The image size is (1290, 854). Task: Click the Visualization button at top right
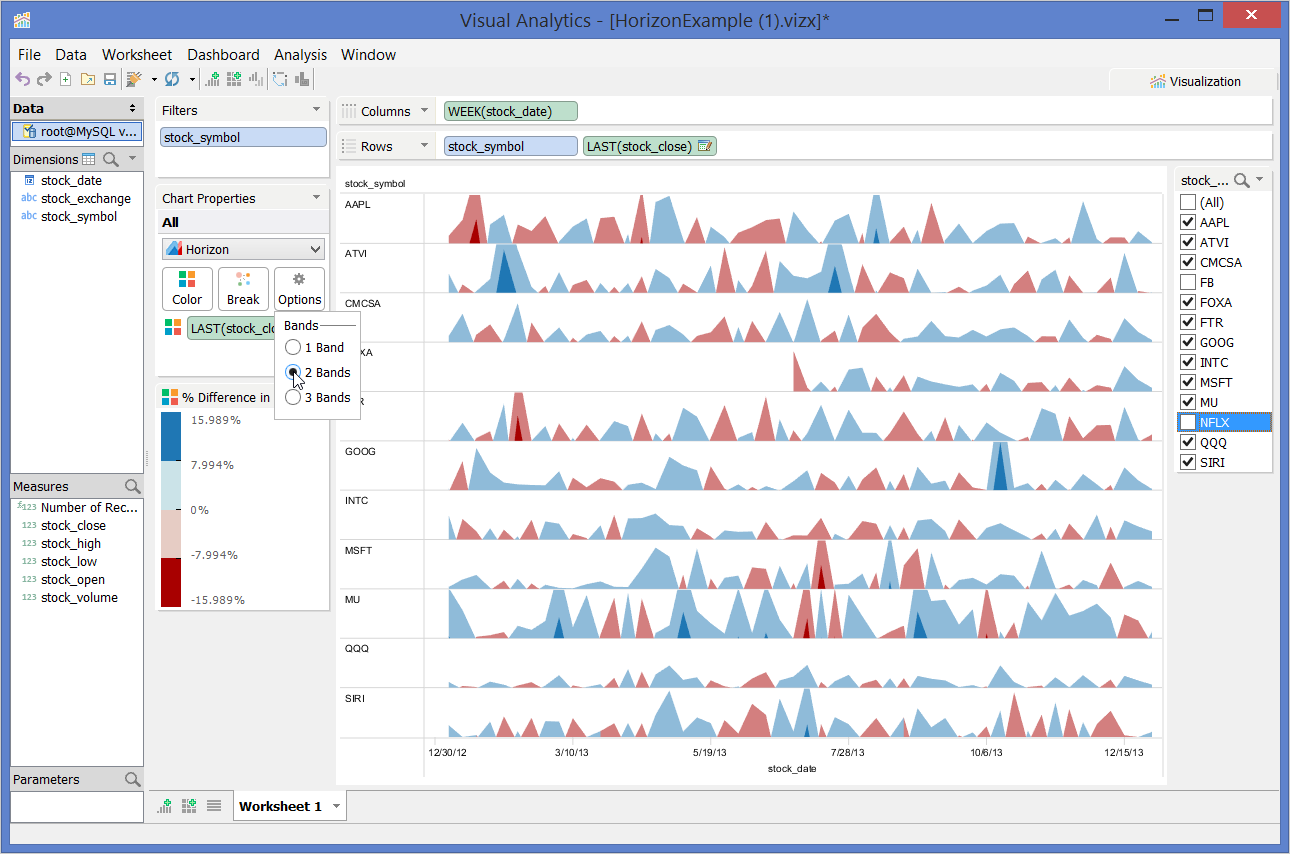pyautogui.click(x=1194, y=82)
